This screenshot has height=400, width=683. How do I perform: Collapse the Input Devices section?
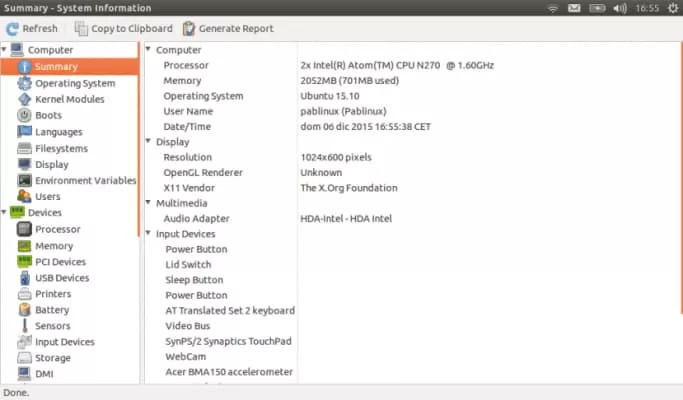tap(149, 234)
